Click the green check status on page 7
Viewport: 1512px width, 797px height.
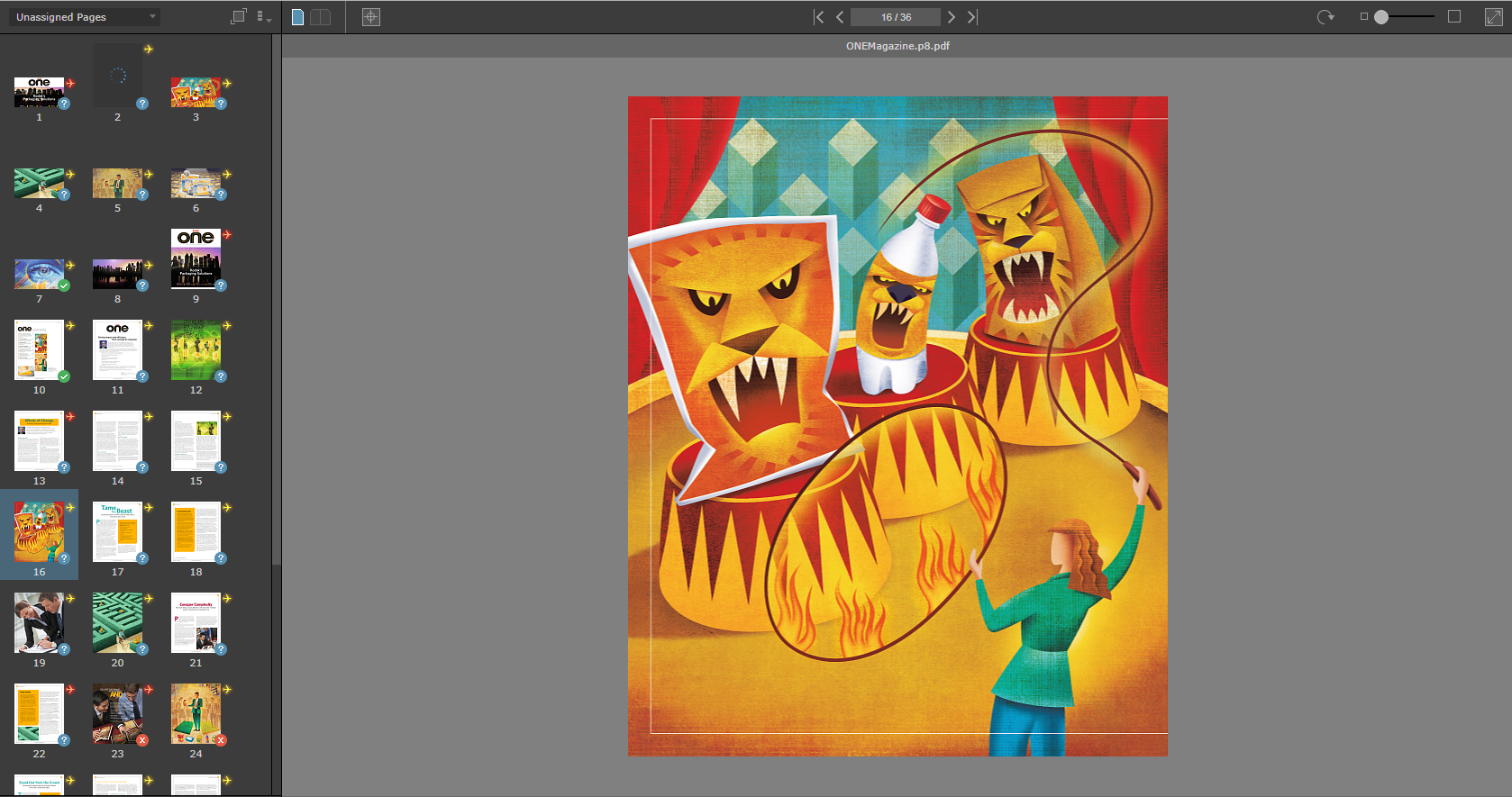click(64, 285)
